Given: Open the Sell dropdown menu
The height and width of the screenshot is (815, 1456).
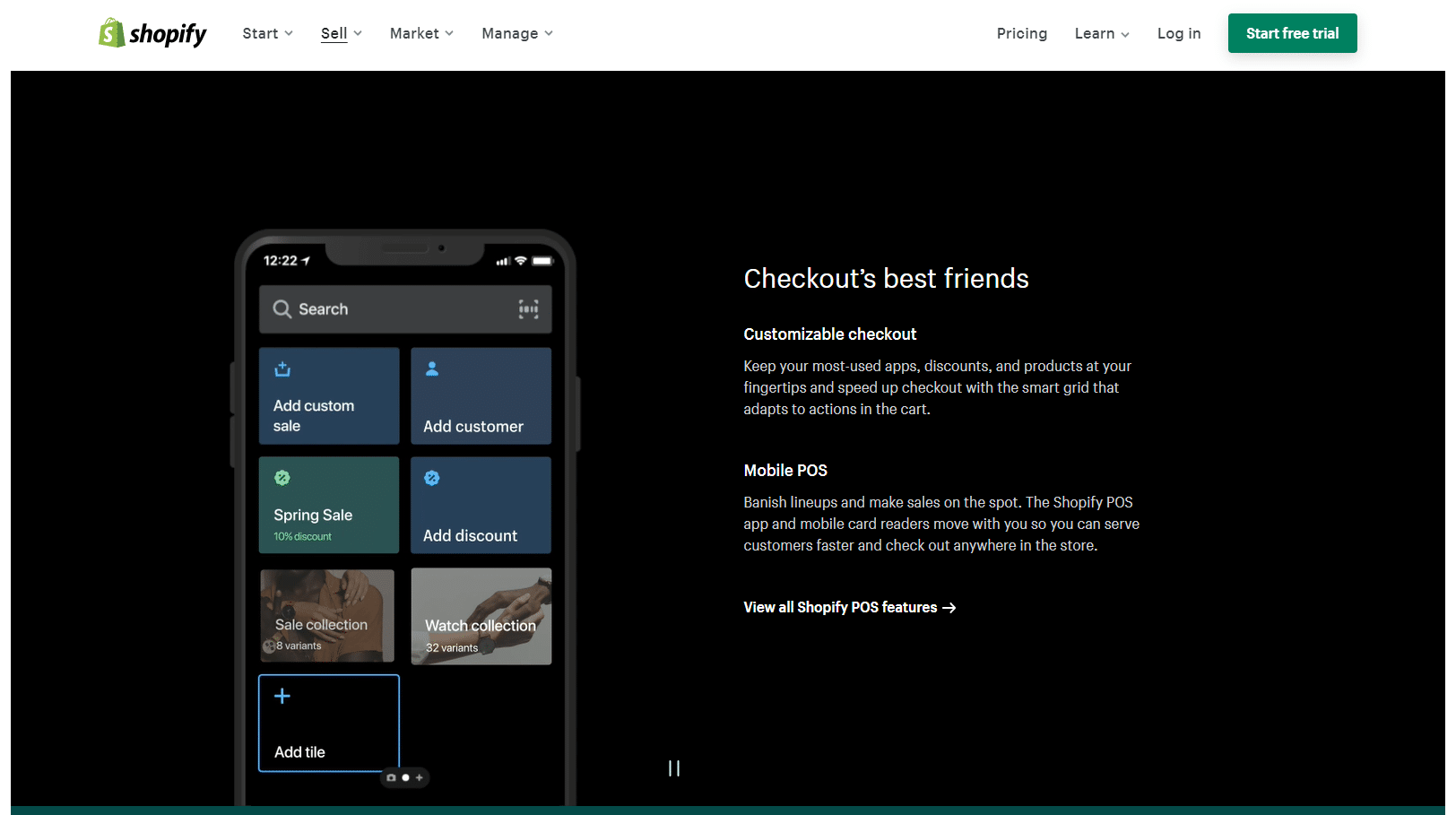Looking at the screenshot, I should coord(342,33).
